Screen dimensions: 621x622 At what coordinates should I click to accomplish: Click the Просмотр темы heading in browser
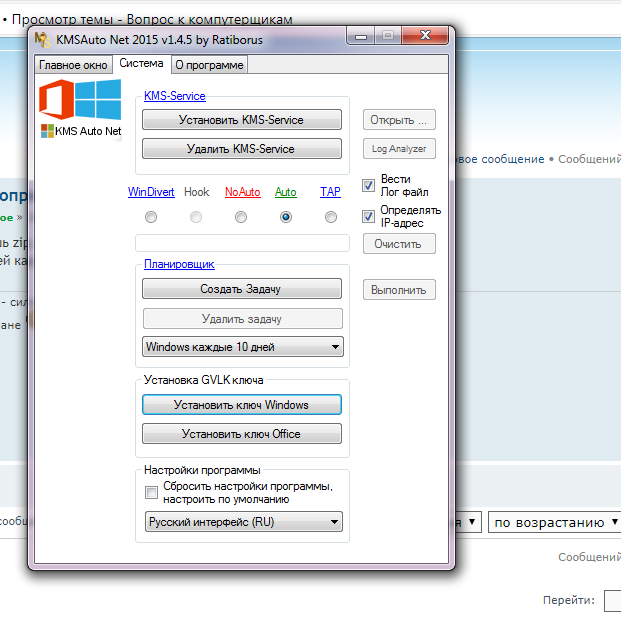point(152,19)
